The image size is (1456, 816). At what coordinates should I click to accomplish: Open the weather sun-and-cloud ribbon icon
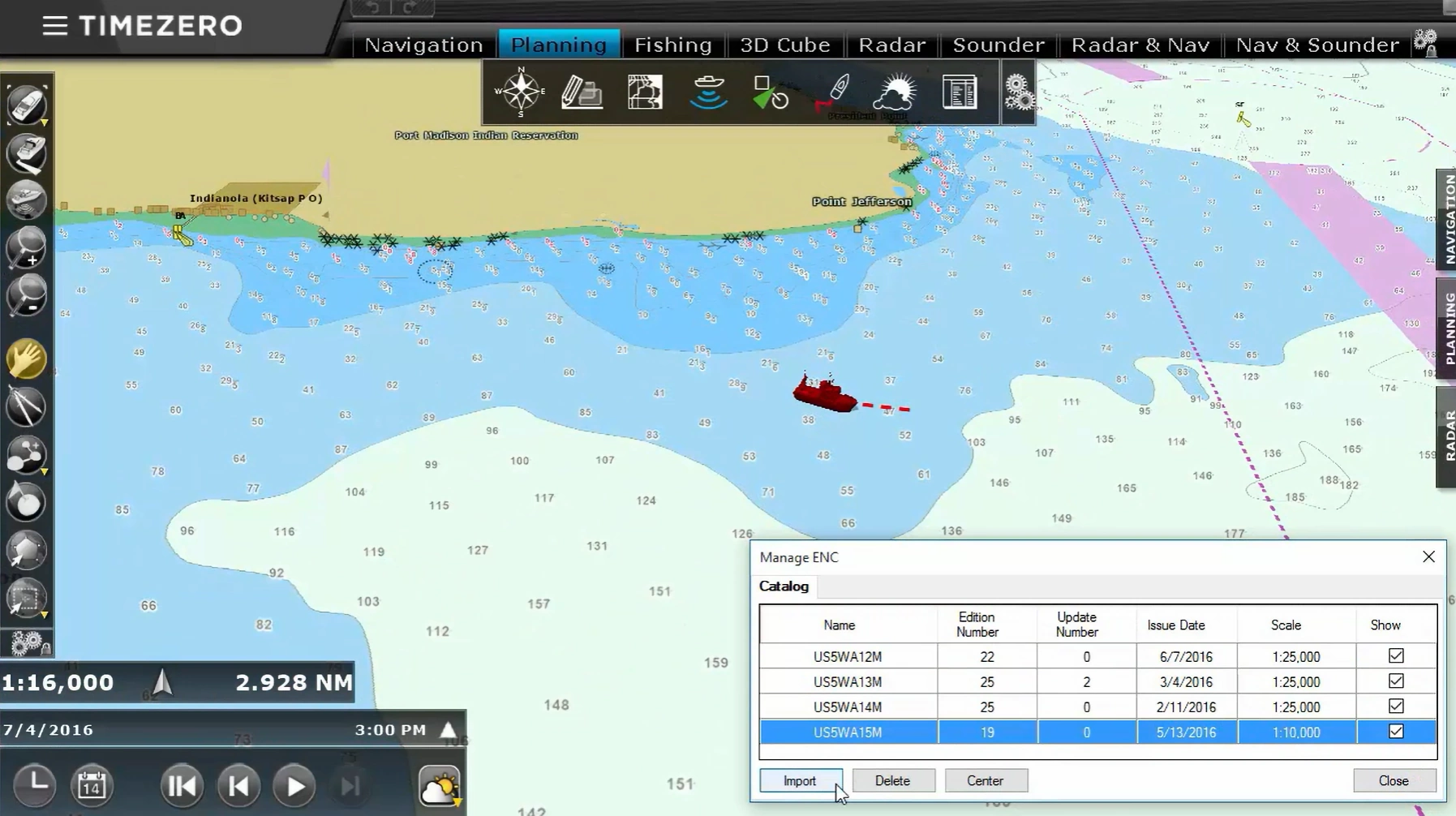coord(895,92)
